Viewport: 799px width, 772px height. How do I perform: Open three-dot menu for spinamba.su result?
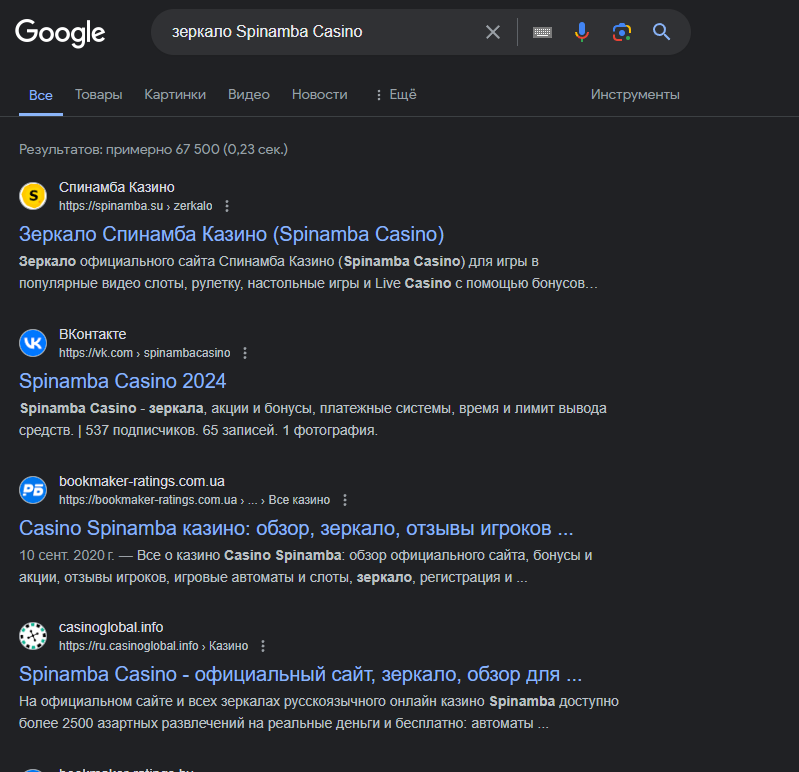coord(227,206)
